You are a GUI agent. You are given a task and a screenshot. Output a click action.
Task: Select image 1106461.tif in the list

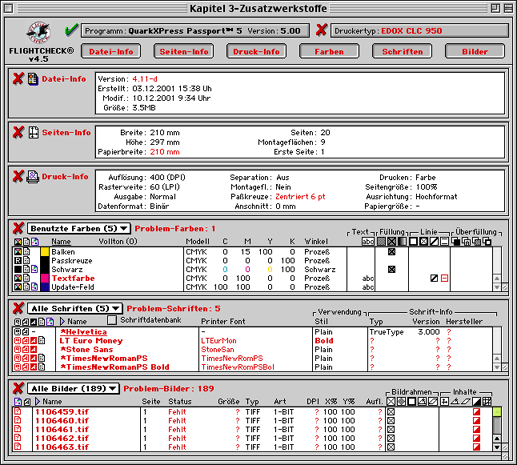[x=253, y=429]
